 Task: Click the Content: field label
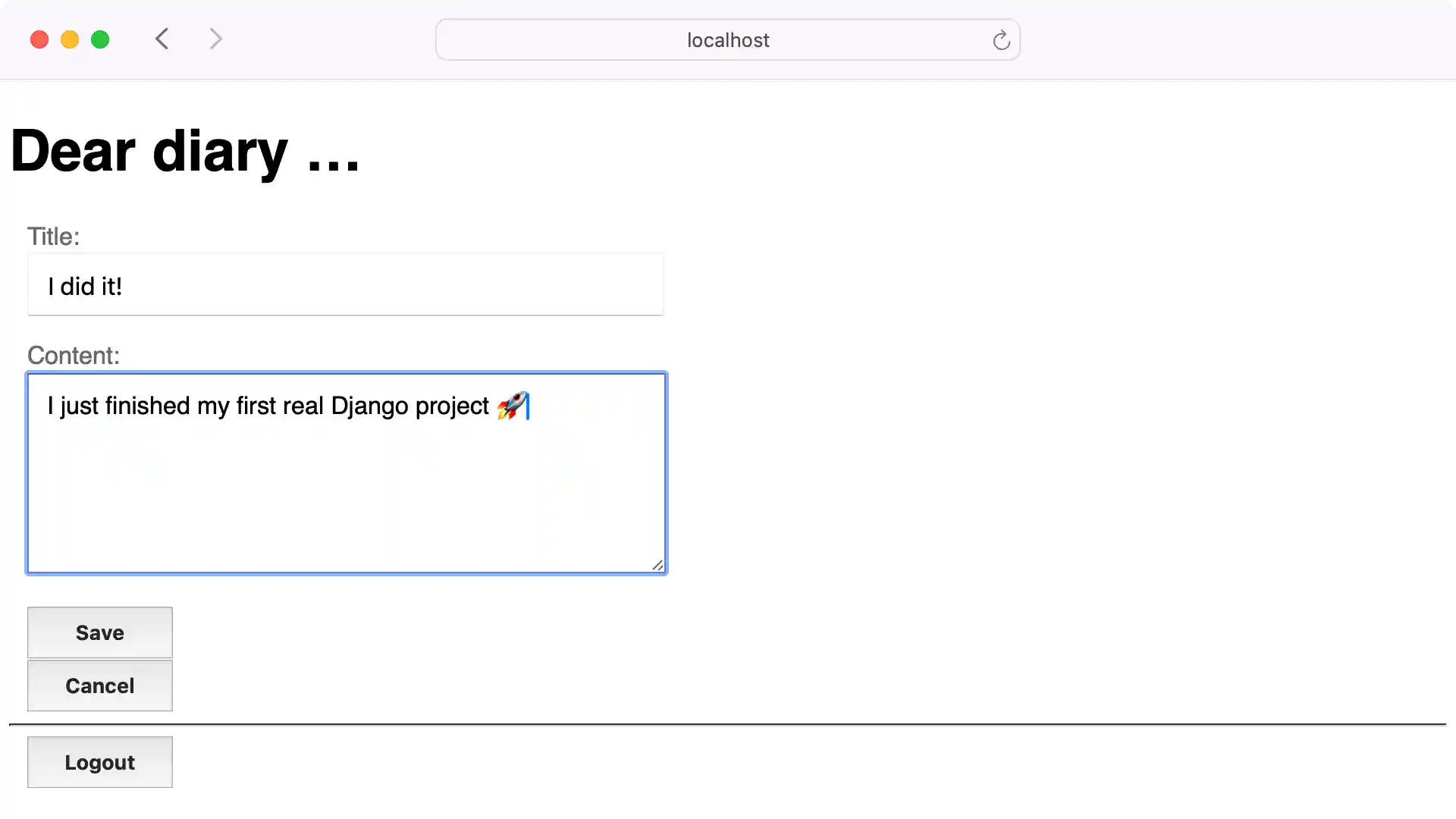tap(73, 355)
